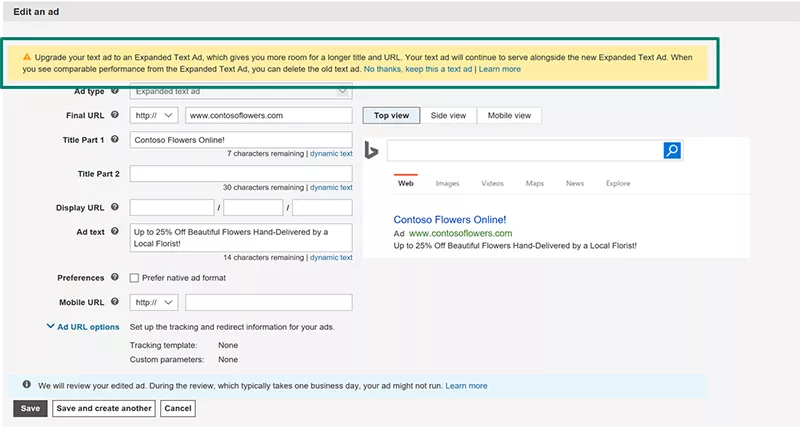
Task: Click the Title Part 1 input field
Action: [241, 140]
